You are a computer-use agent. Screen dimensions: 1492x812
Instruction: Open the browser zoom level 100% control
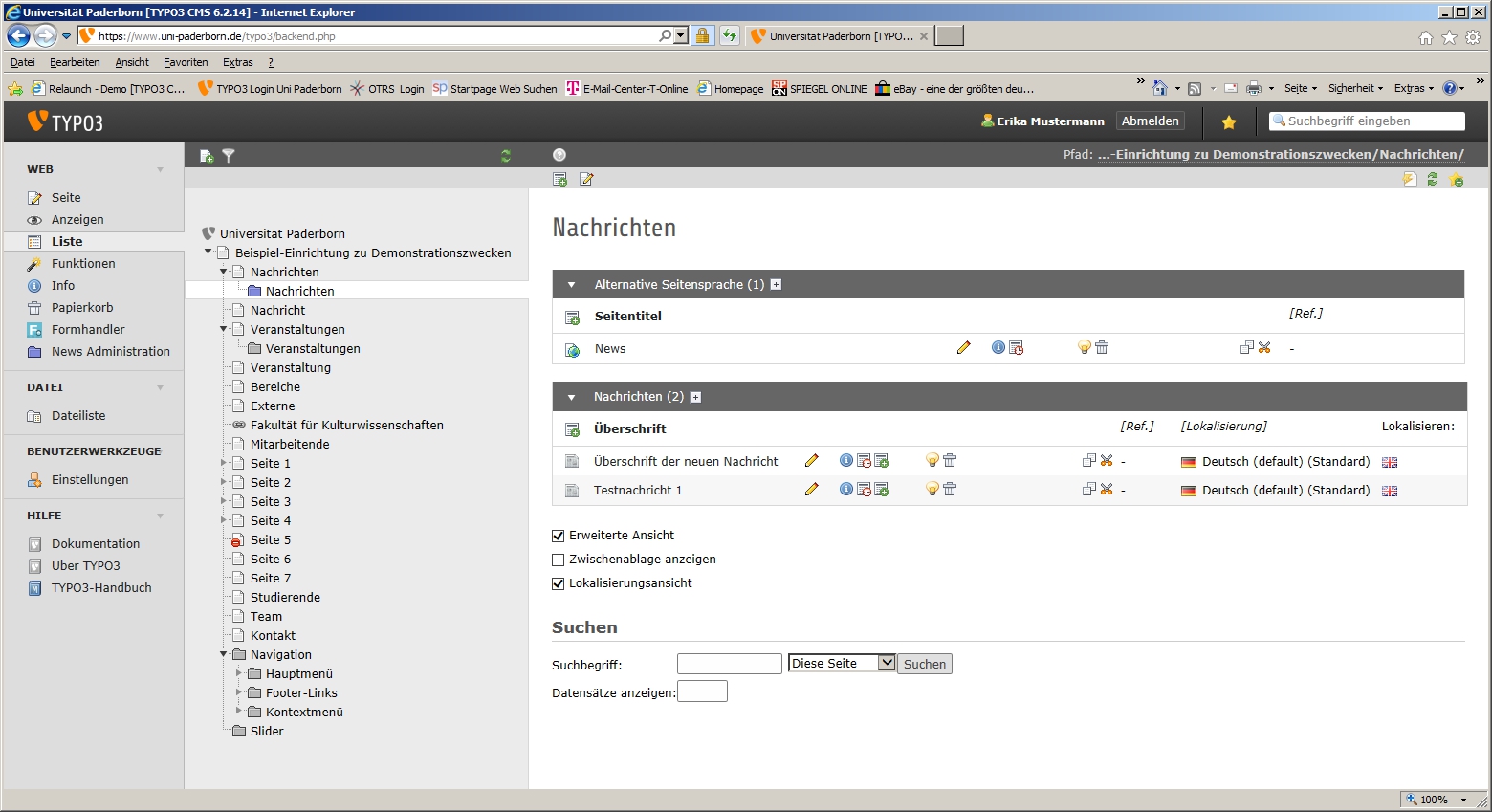(1438, 800)
